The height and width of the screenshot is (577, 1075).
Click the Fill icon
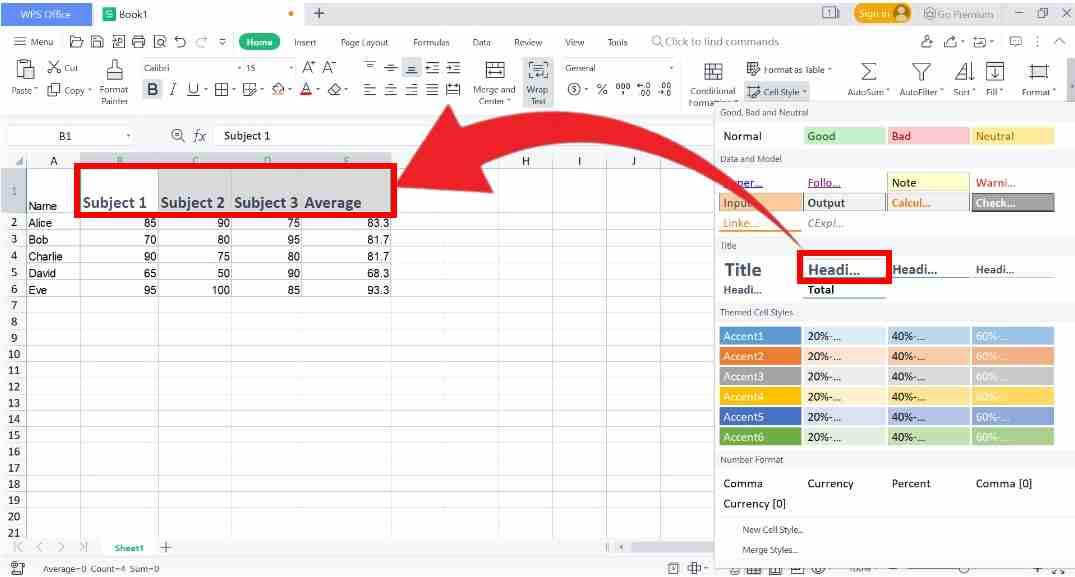994,75
